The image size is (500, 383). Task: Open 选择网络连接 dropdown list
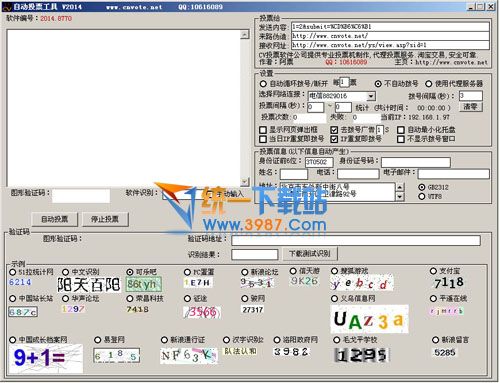tap(371, 96)
